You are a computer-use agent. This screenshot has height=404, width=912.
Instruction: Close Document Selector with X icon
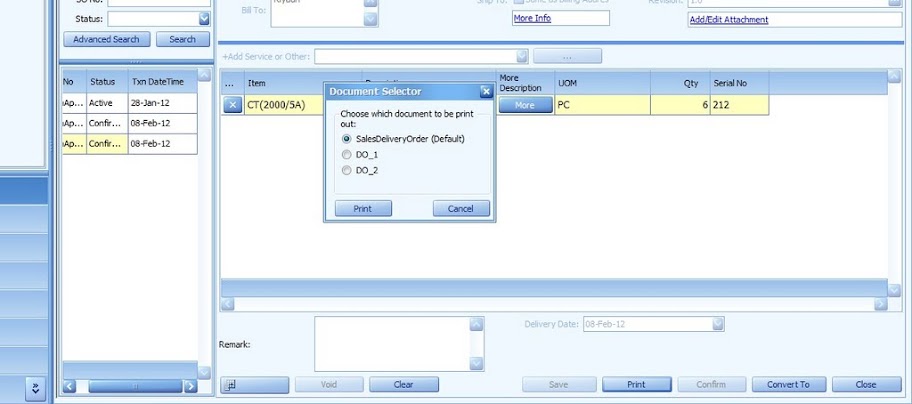[486, 91]
